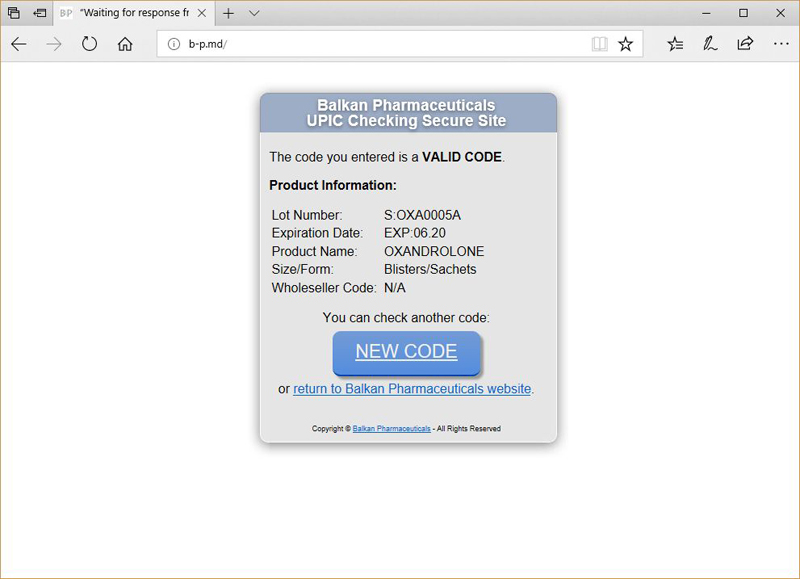Click the 'Product Information:' heading
Viewport: 800px width, 579px height.
coord(333,185)
